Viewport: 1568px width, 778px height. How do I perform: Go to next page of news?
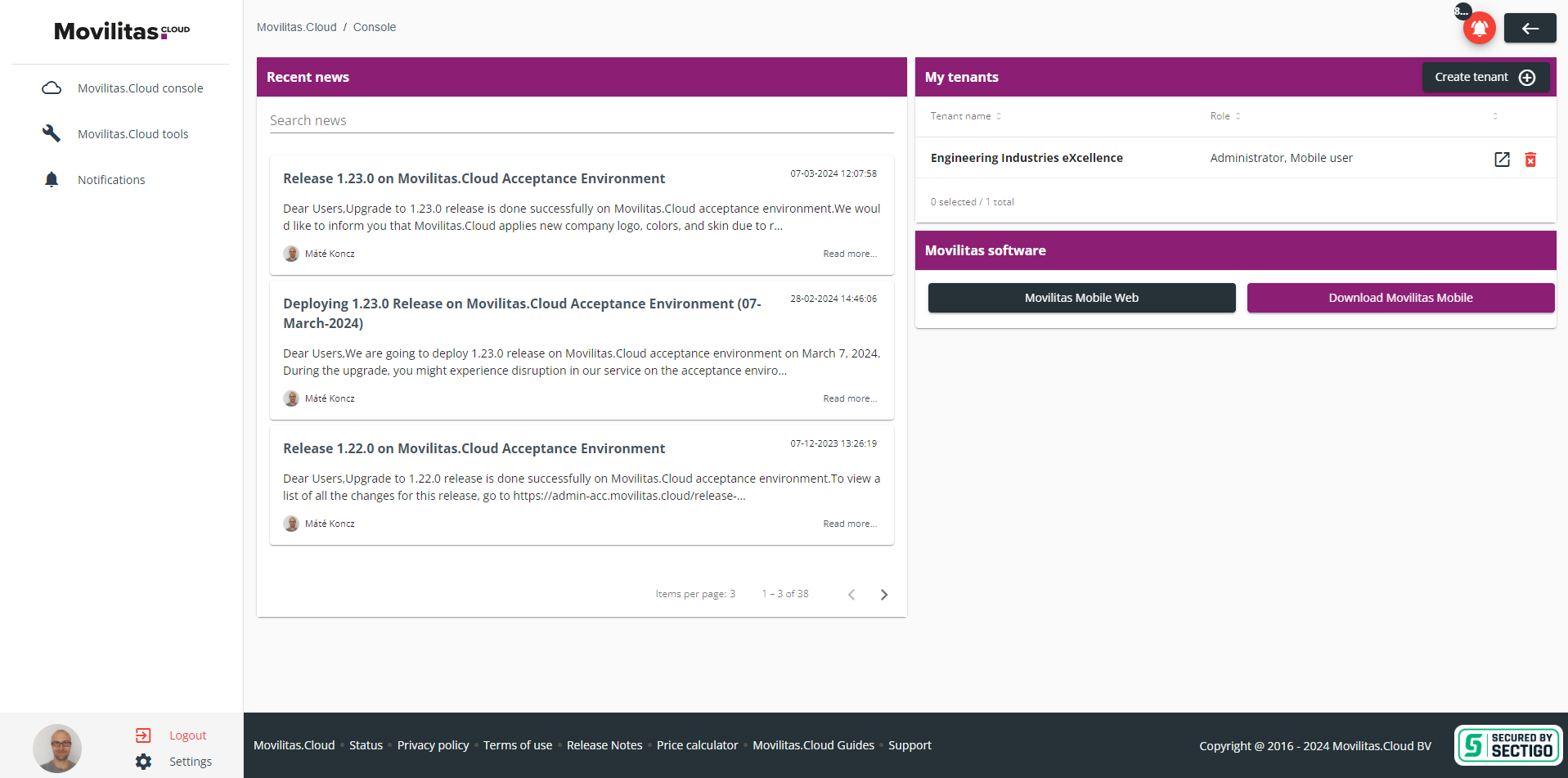point(883,595)
